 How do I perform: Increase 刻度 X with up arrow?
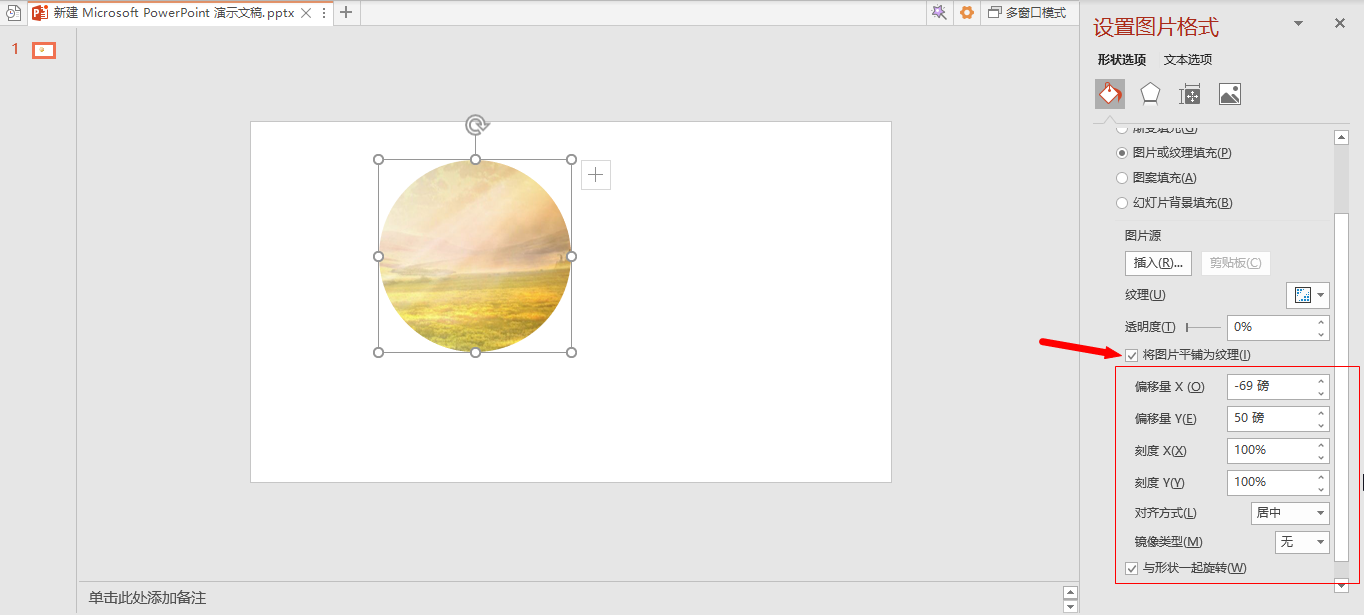tap(1322, 444)
